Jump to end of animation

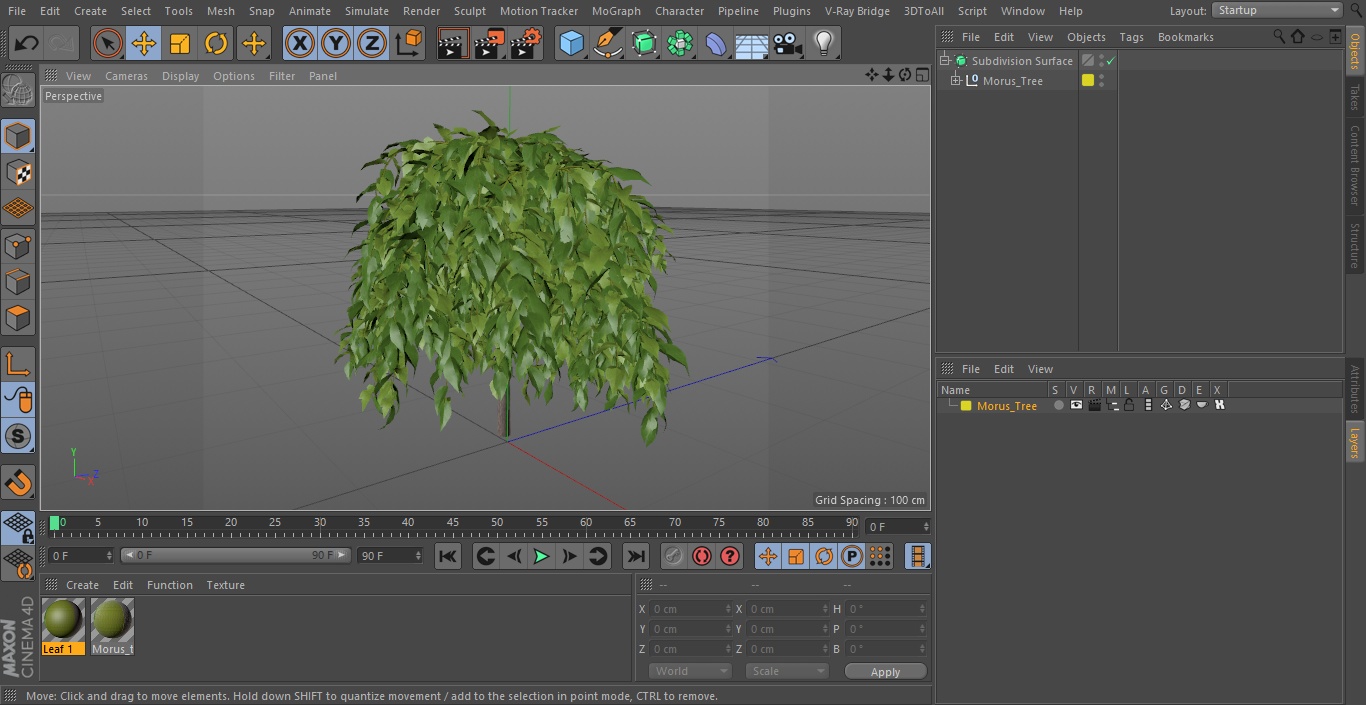click(635, 557)
